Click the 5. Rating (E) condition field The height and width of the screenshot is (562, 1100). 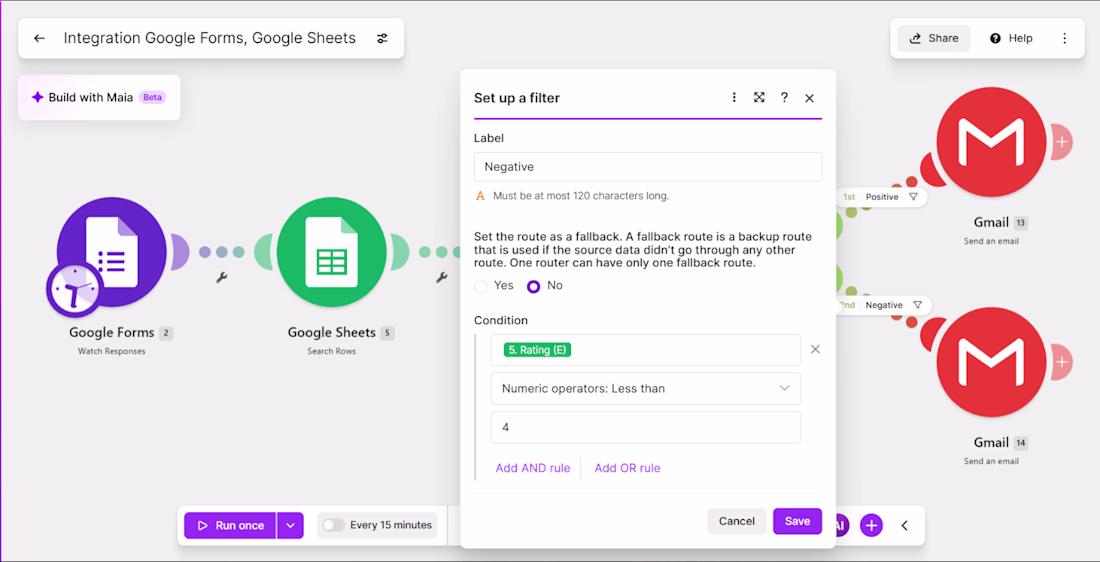pos(645,350)
